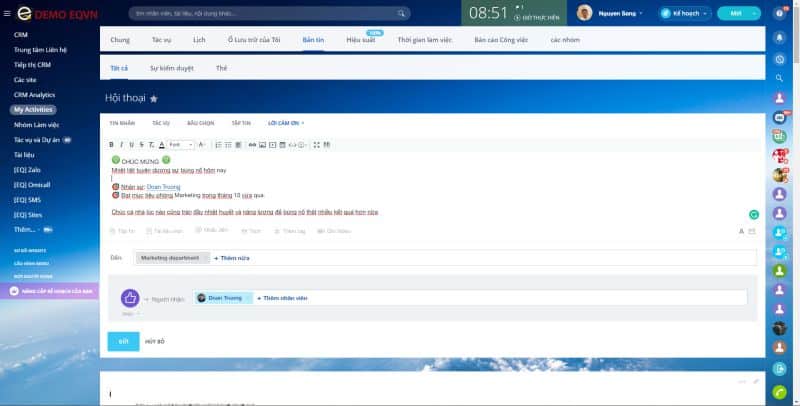Click the top search input field

coord(268,13)
